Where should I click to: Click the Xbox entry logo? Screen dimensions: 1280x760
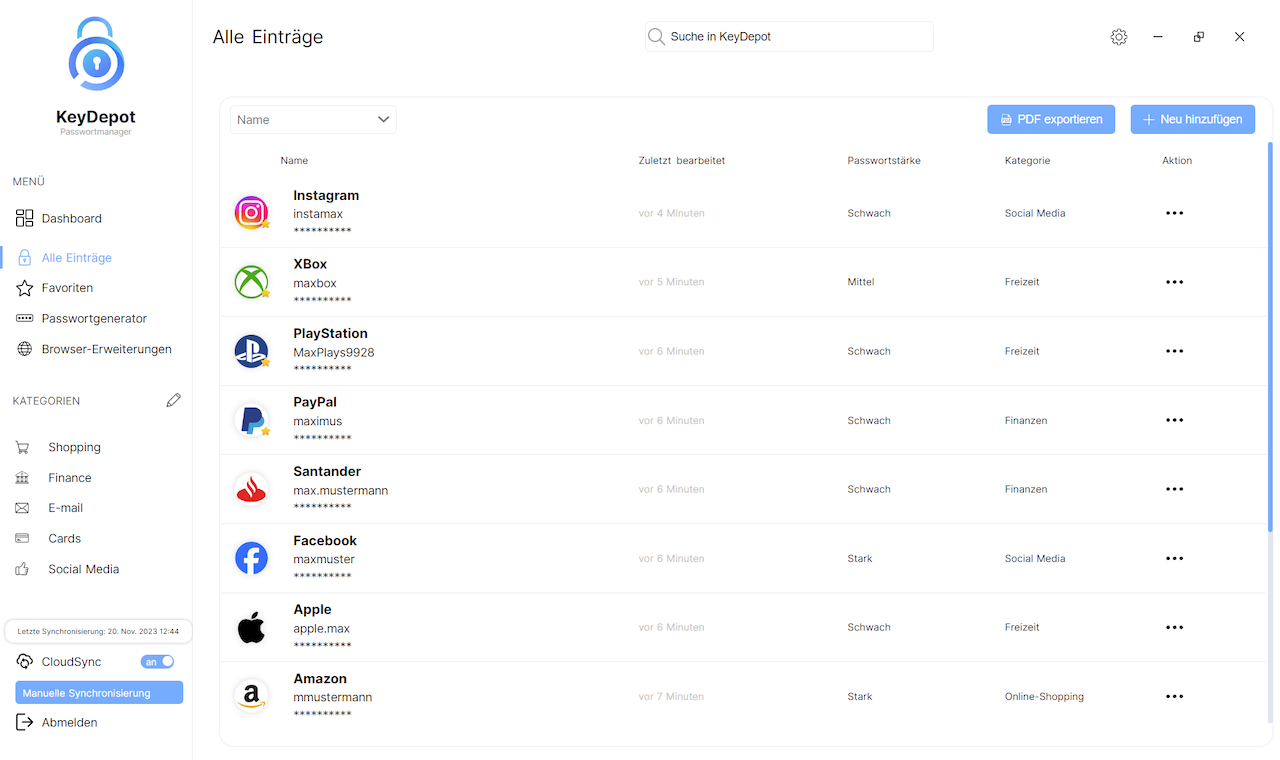tap(251, 282)
